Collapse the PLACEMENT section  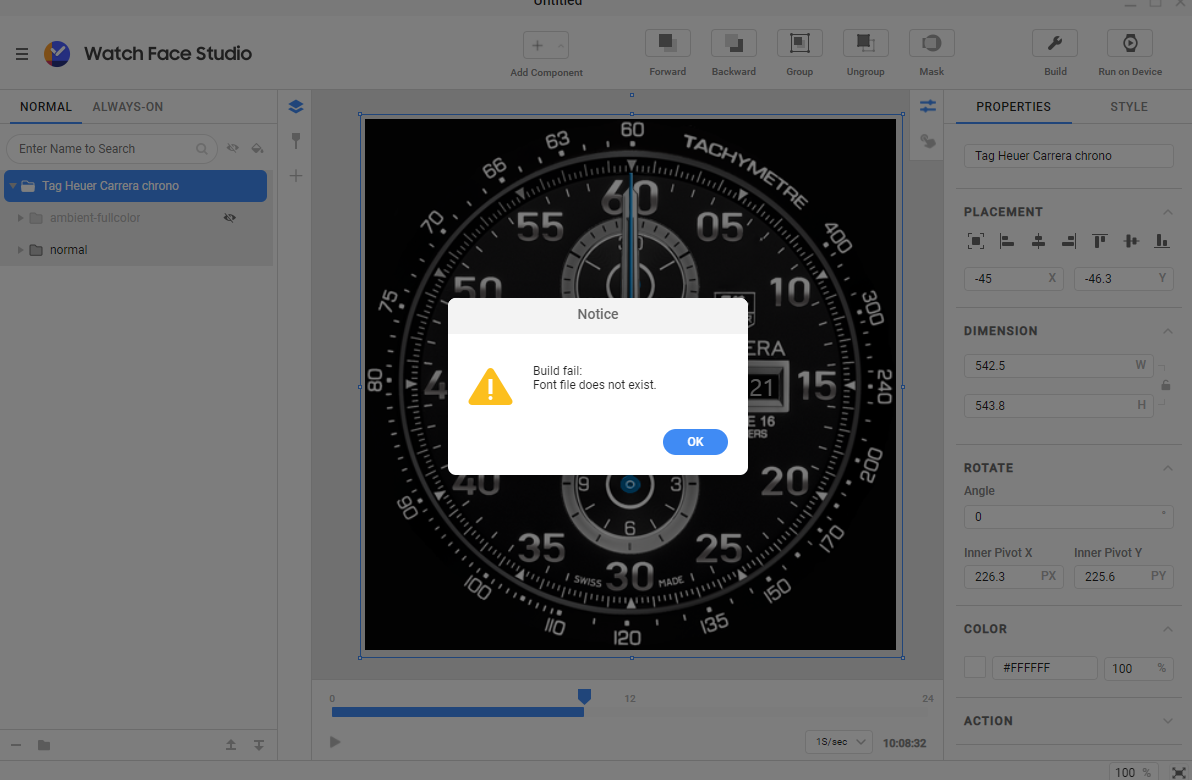click(x=1168, y=212)
